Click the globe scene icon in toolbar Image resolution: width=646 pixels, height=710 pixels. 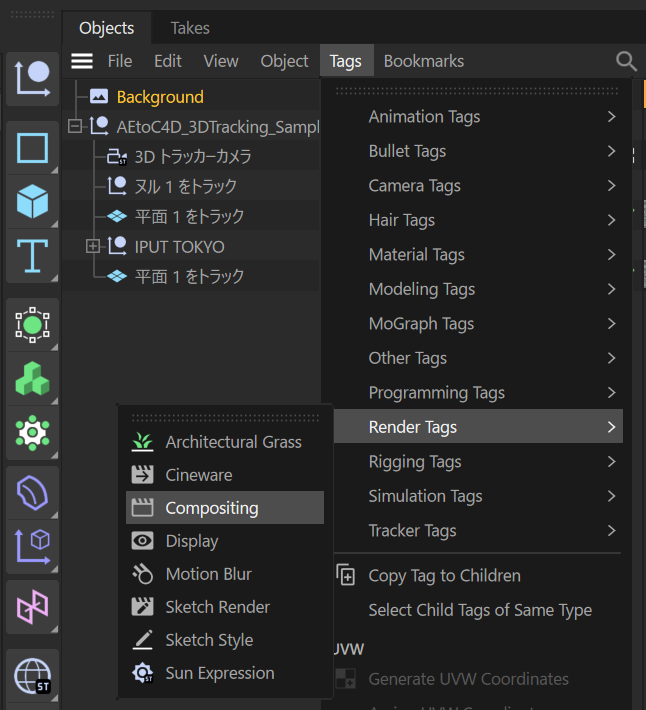click(33, 675)
